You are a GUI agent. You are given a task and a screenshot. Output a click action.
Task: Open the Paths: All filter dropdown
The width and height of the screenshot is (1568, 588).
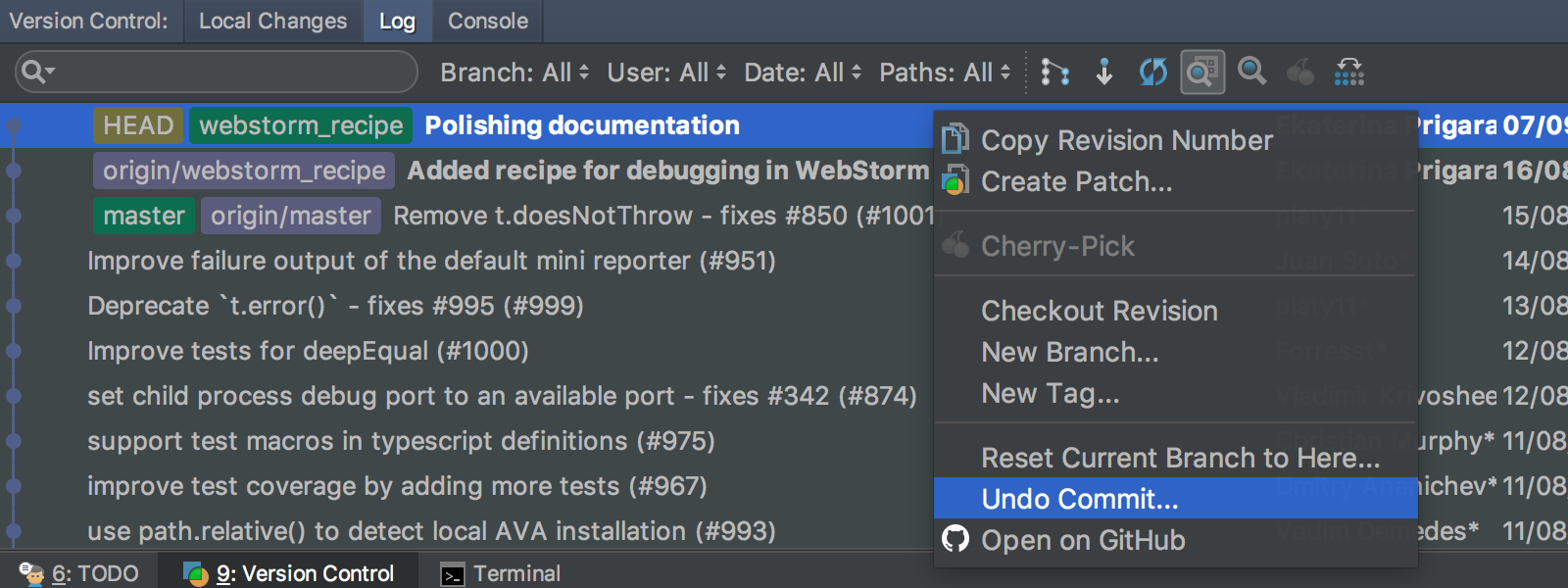point(945,73)
